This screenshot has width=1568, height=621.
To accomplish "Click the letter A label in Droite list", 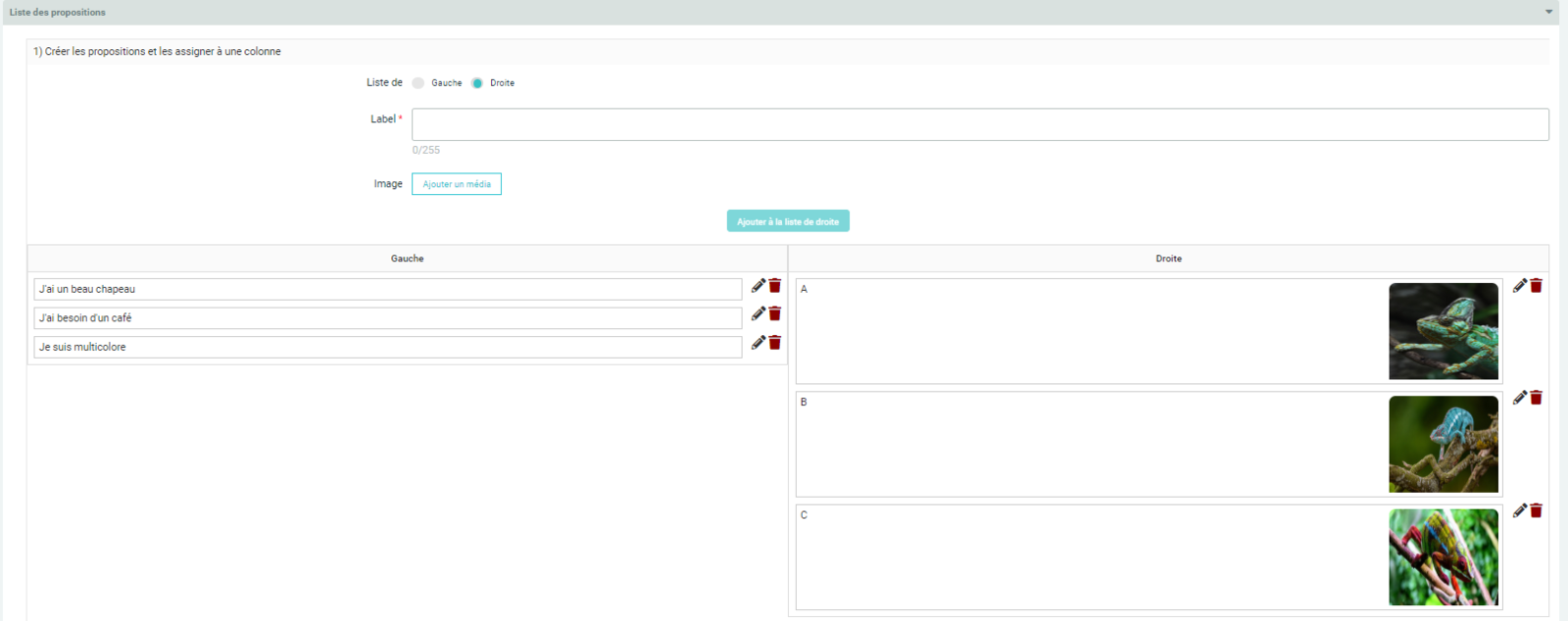I will (805, 289).
